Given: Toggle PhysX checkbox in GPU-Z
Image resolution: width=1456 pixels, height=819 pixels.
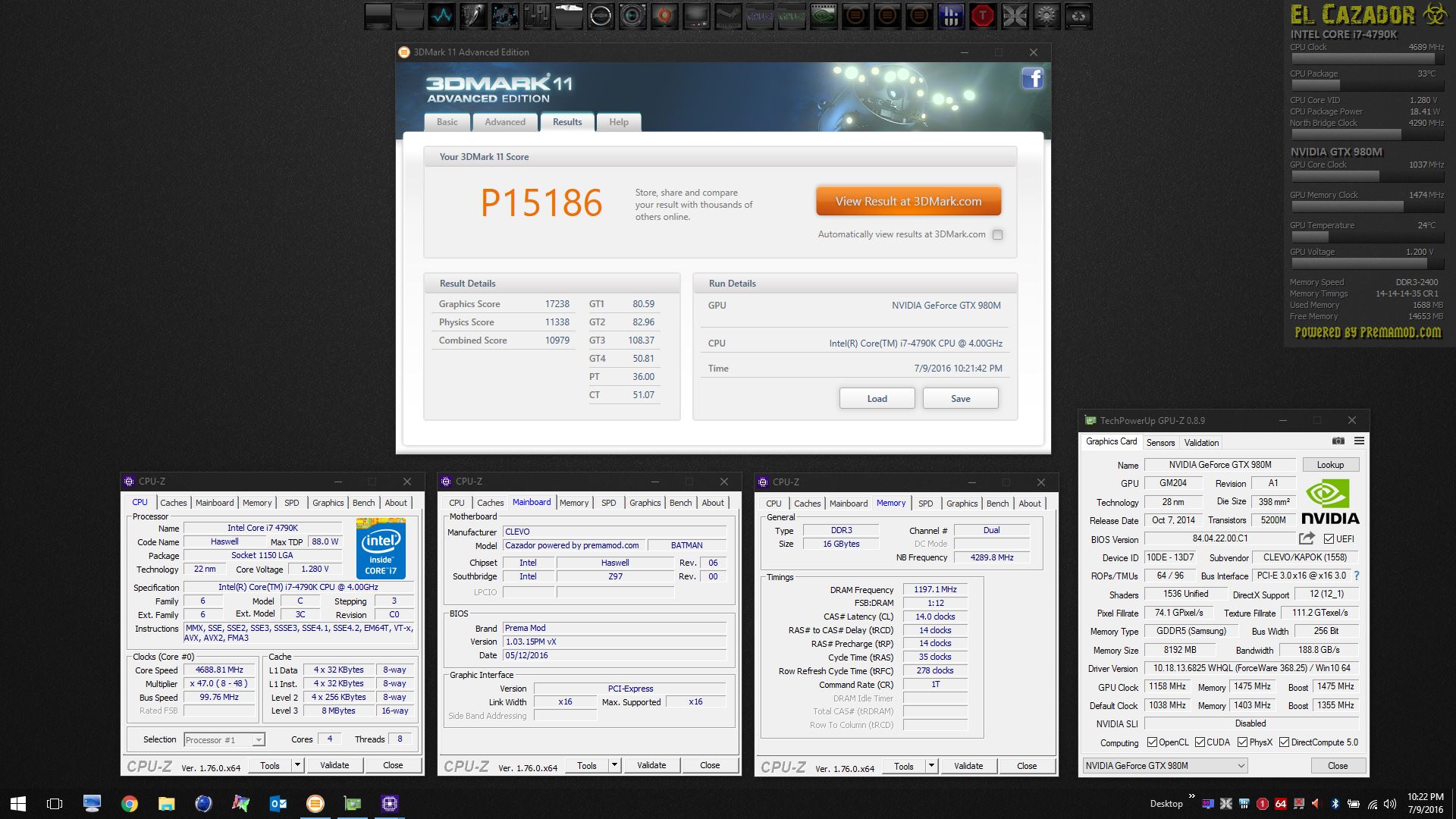Looking at the screenshot, I should (1242, 742).
